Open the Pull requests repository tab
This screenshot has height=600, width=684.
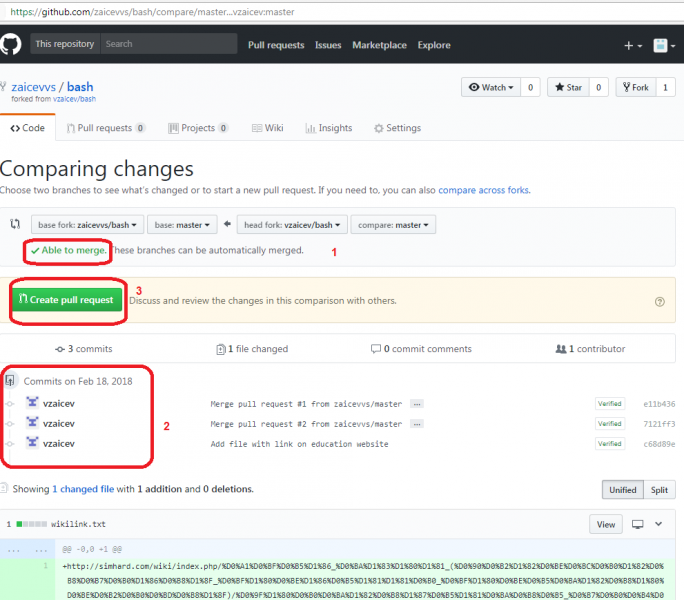pyautogui.click(x=105, y=128)
